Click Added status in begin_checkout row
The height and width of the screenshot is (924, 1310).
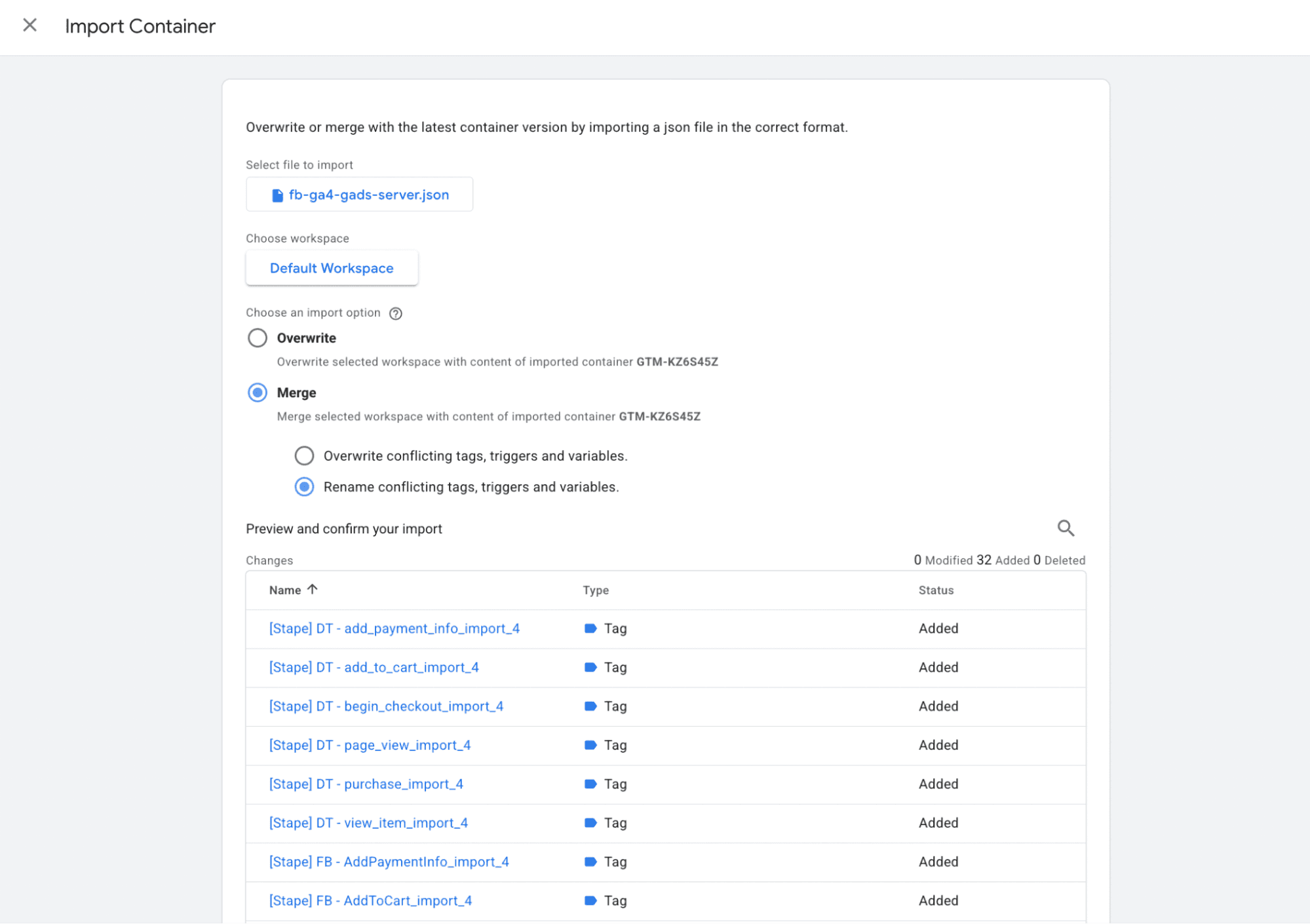pyautogui.click(x=938, y=706)
